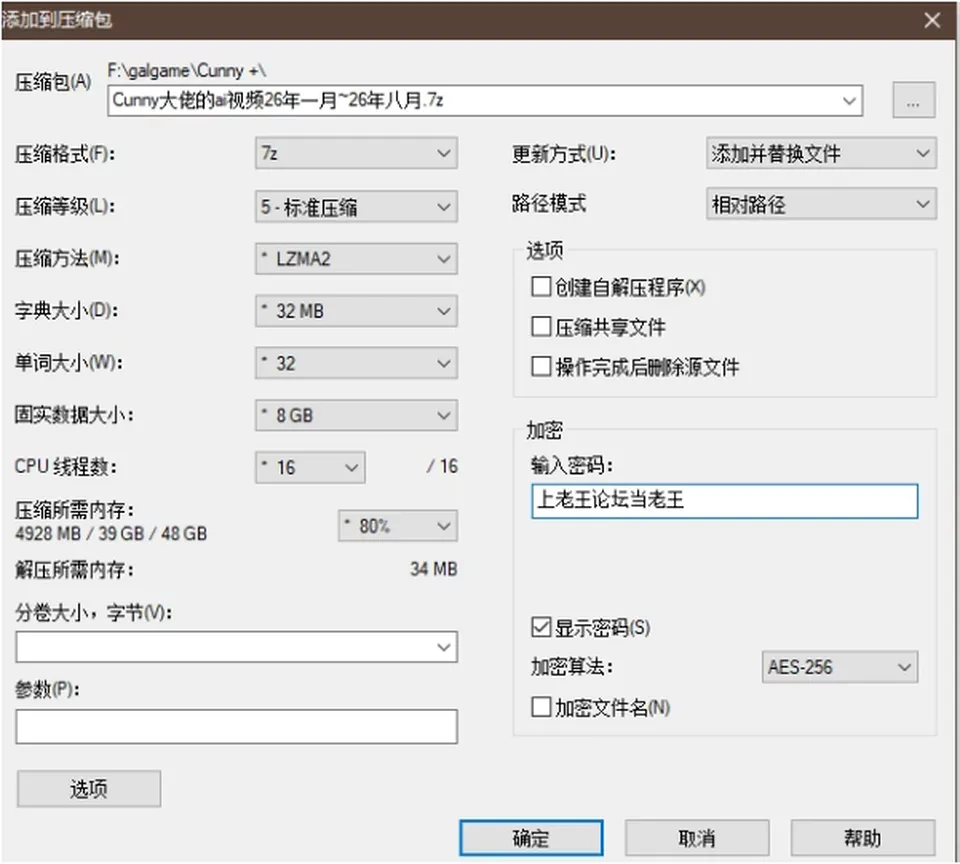Screen dimensions: 960x864
Task: Enable 加密文件名 checkbox
Action: click(x=541, y=707)
